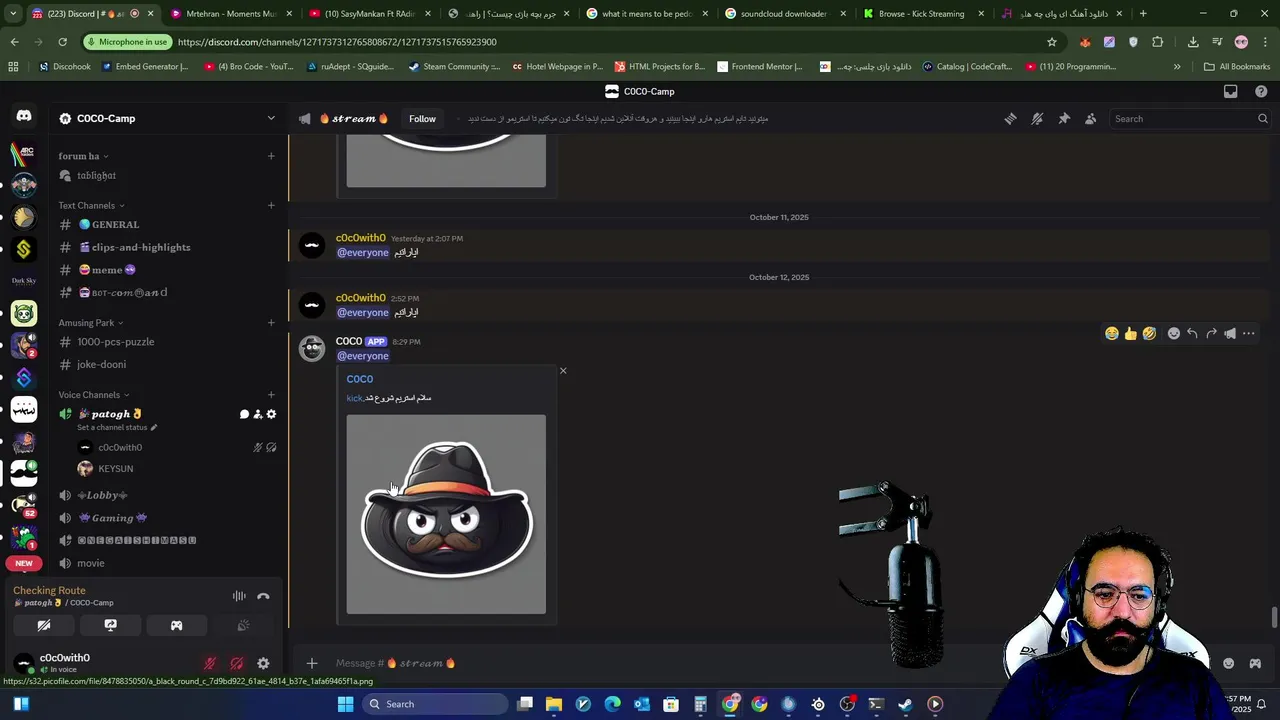Open more options for the message
1280x720 pixels.
tap(1249, 334)
